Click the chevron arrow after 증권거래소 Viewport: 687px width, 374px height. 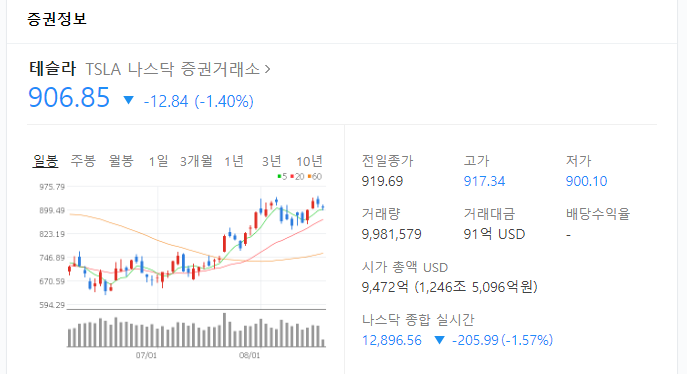point(267,69)
